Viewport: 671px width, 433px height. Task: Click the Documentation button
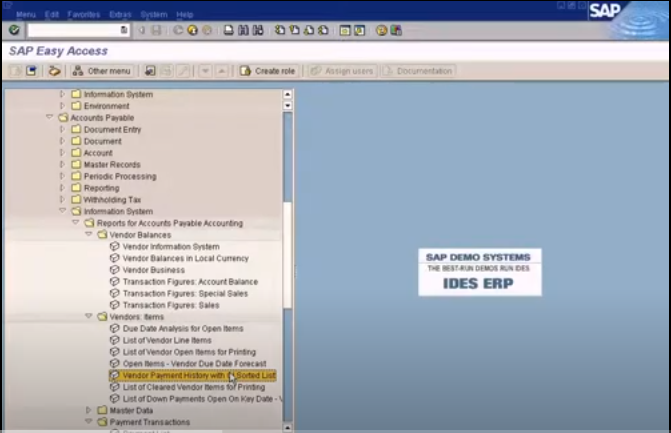coord(418,71)
